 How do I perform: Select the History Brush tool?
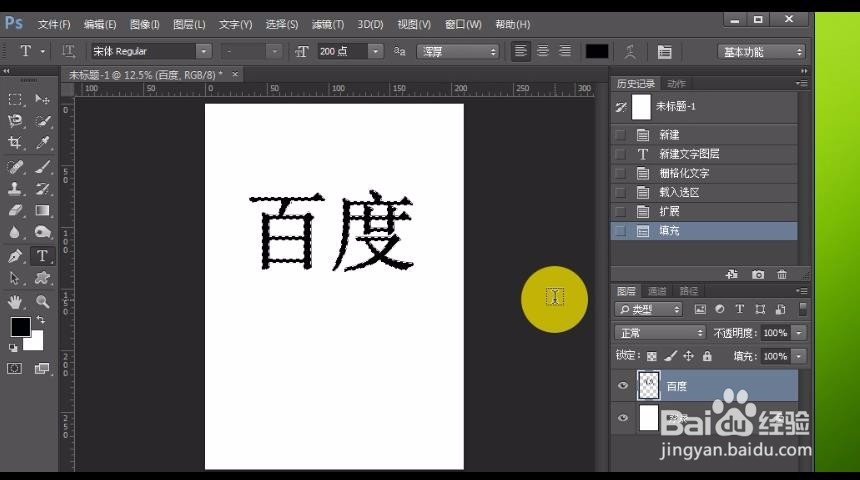[42, 189]
